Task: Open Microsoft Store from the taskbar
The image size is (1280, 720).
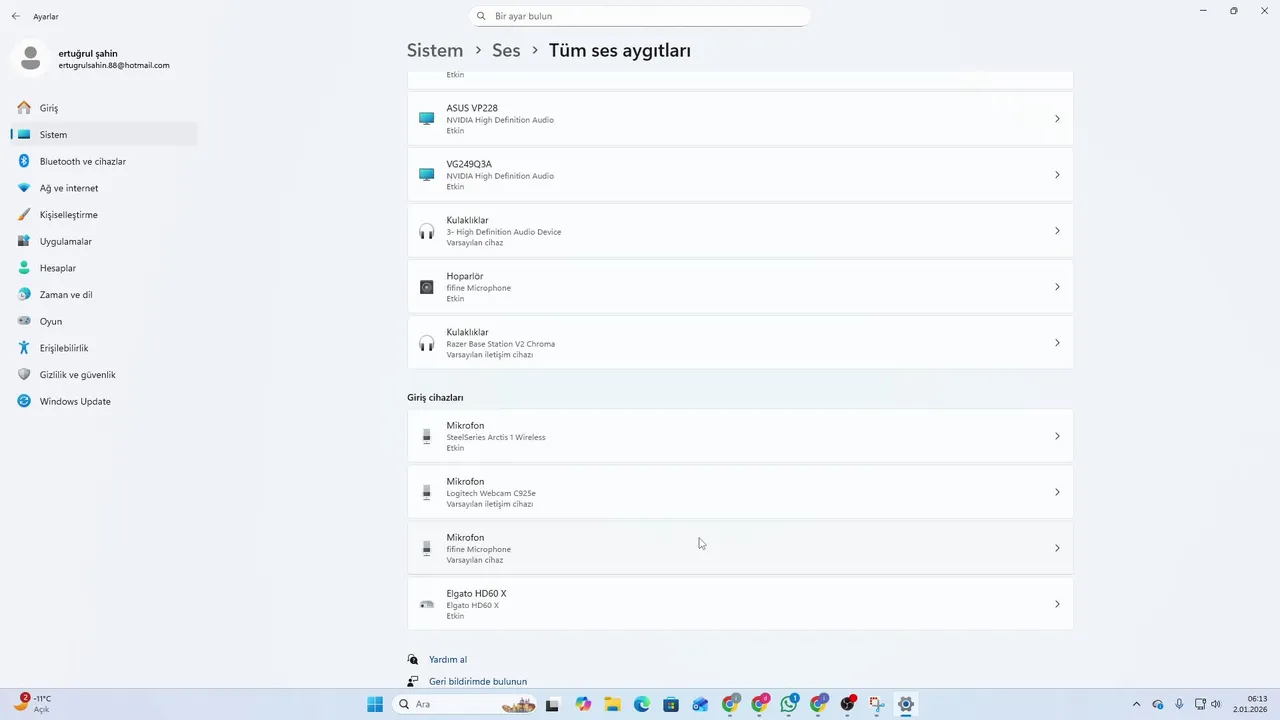Action: tap(671, 704)
